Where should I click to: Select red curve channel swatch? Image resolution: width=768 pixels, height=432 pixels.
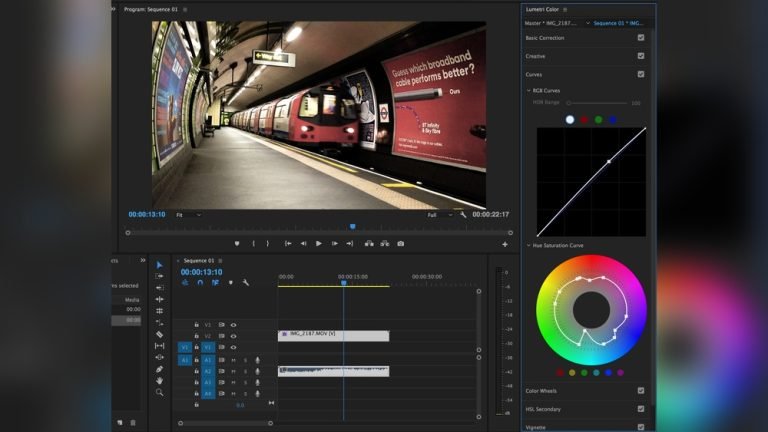584,120
